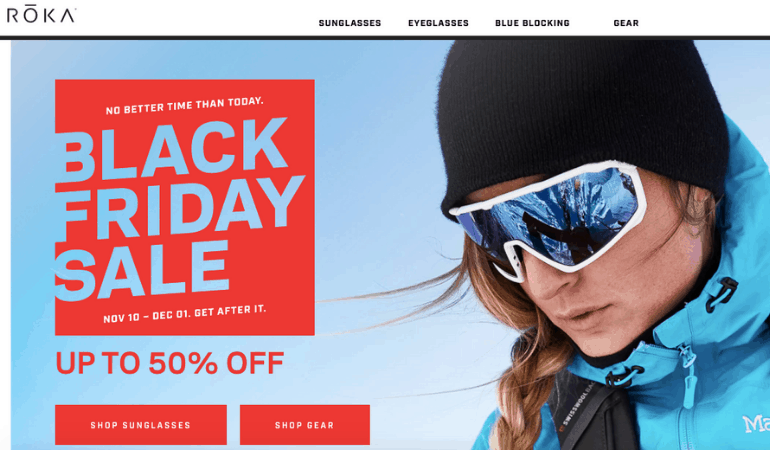
Task: Open the Sunglasses menu
Action: pos(350,23)
